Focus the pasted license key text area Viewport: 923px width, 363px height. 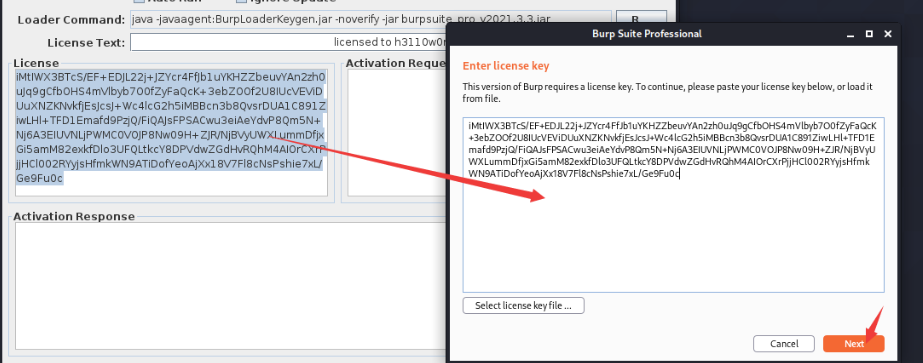pyautogui.click(x=673, y=204)
